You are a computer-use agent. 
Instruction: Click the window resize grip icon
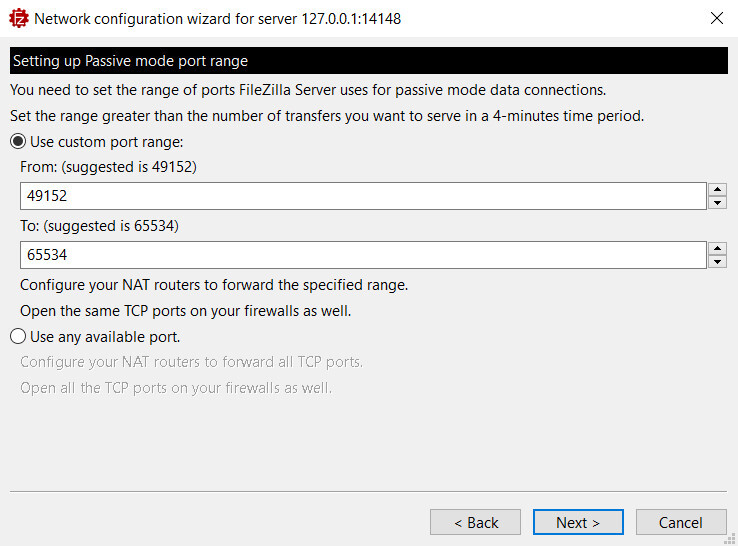tap(730, 539)
